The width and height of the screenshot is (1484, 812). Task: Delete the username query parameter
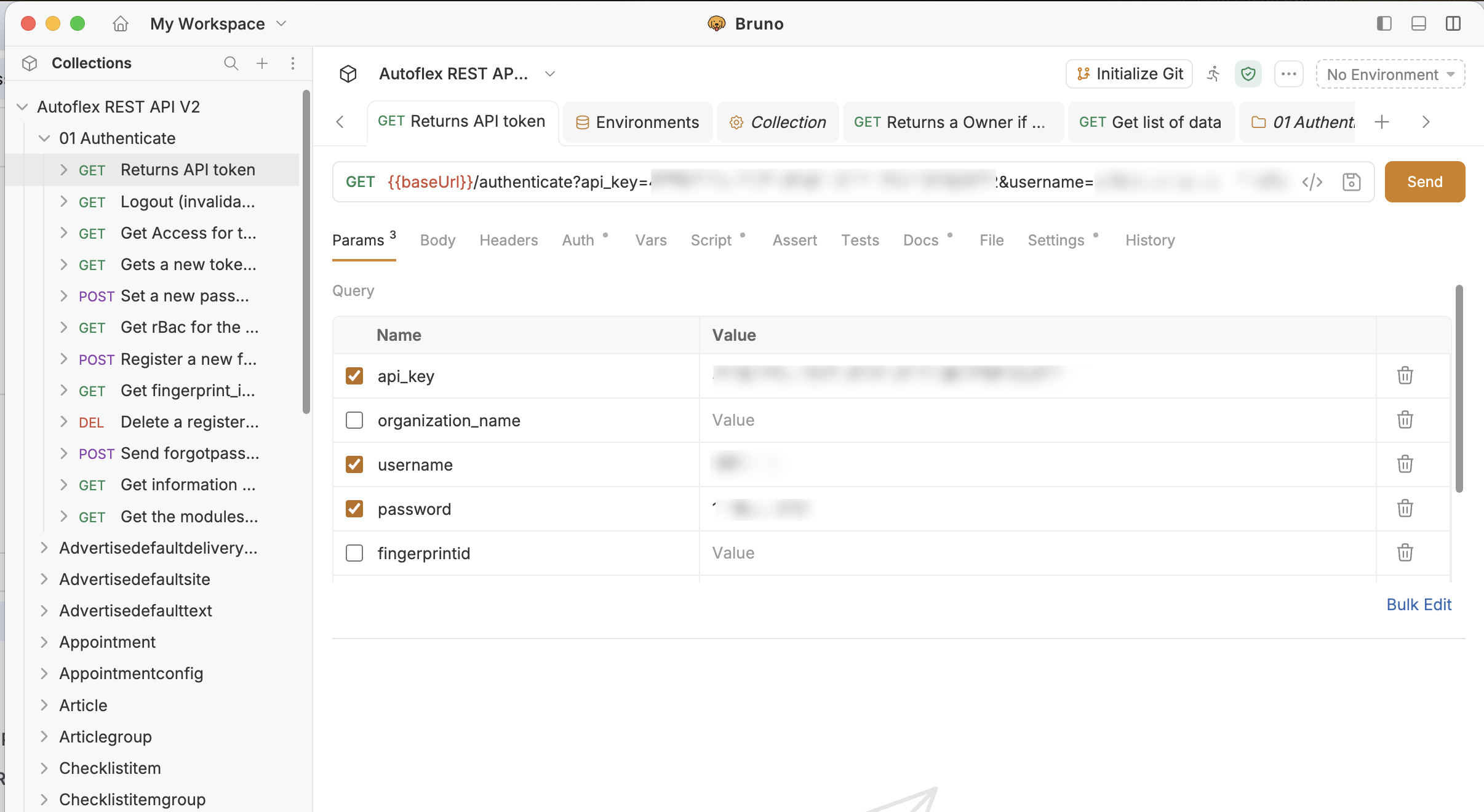click(1405, 464)
